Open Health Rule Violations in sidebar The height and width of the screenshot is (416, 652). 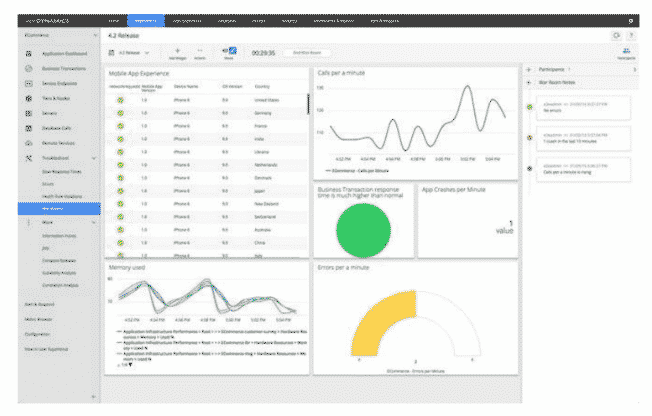(x=62, y=196)
